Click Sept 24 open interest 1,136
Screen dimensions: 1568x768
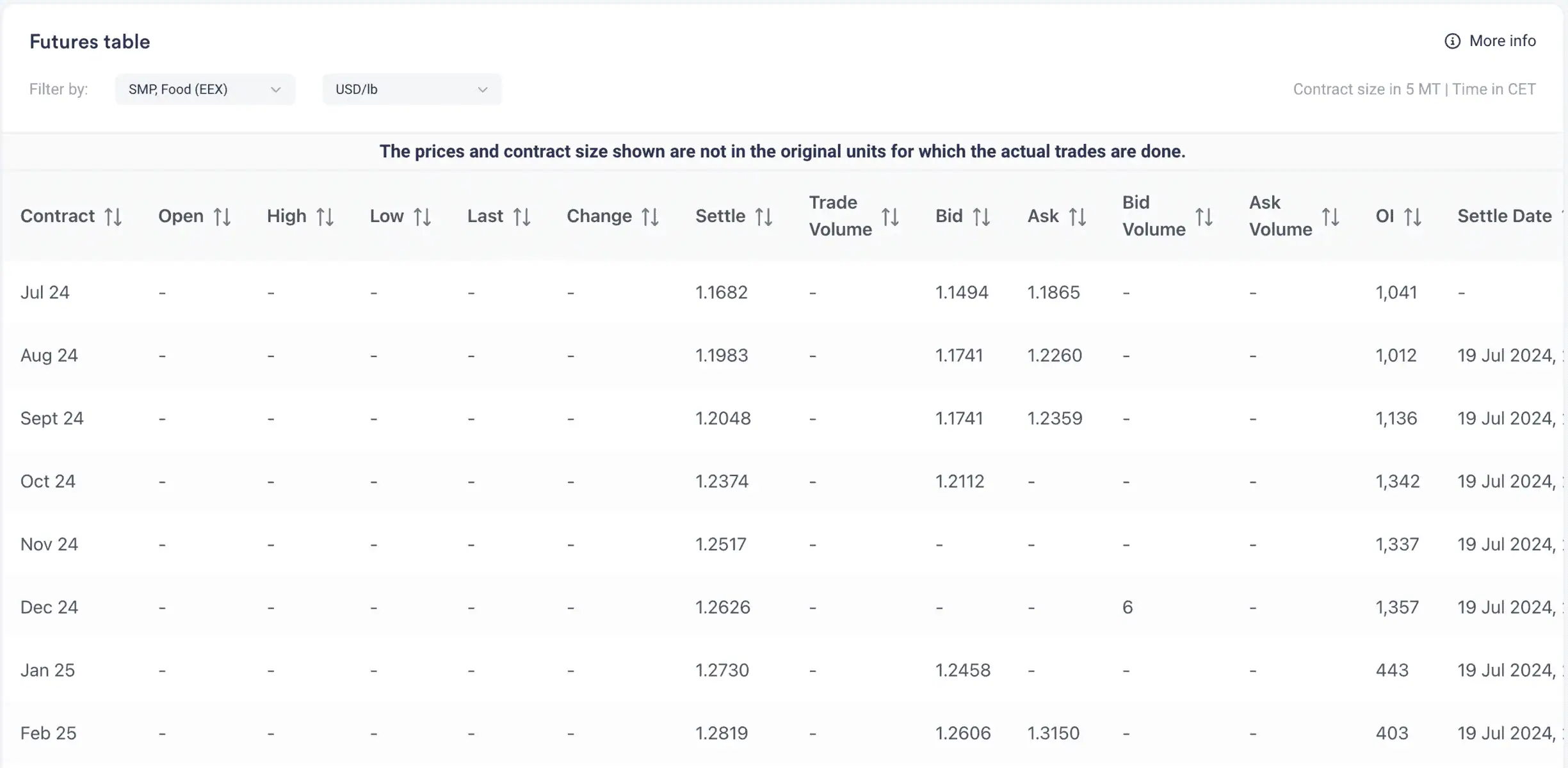(1396, 419)
